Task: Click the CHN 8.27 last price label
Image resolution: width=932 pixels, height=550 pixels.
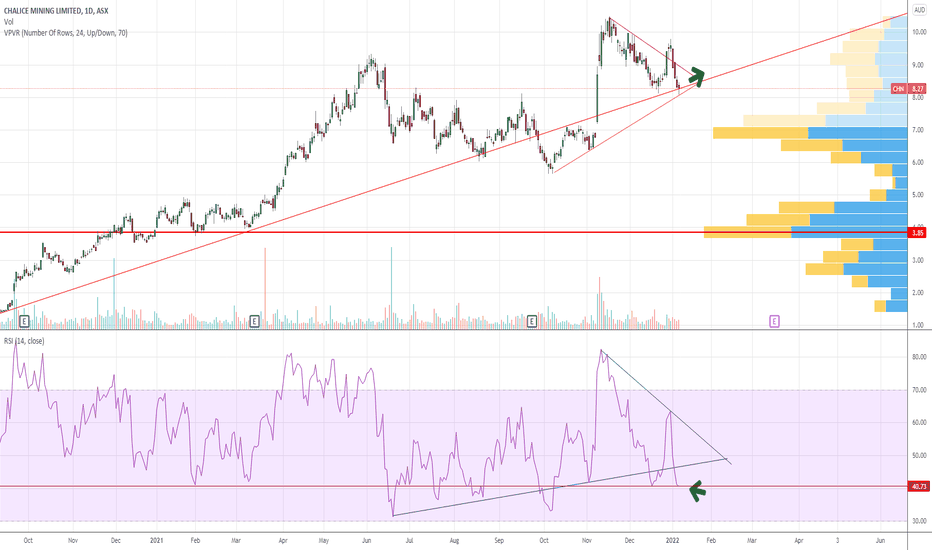Action: coord(908,89)
